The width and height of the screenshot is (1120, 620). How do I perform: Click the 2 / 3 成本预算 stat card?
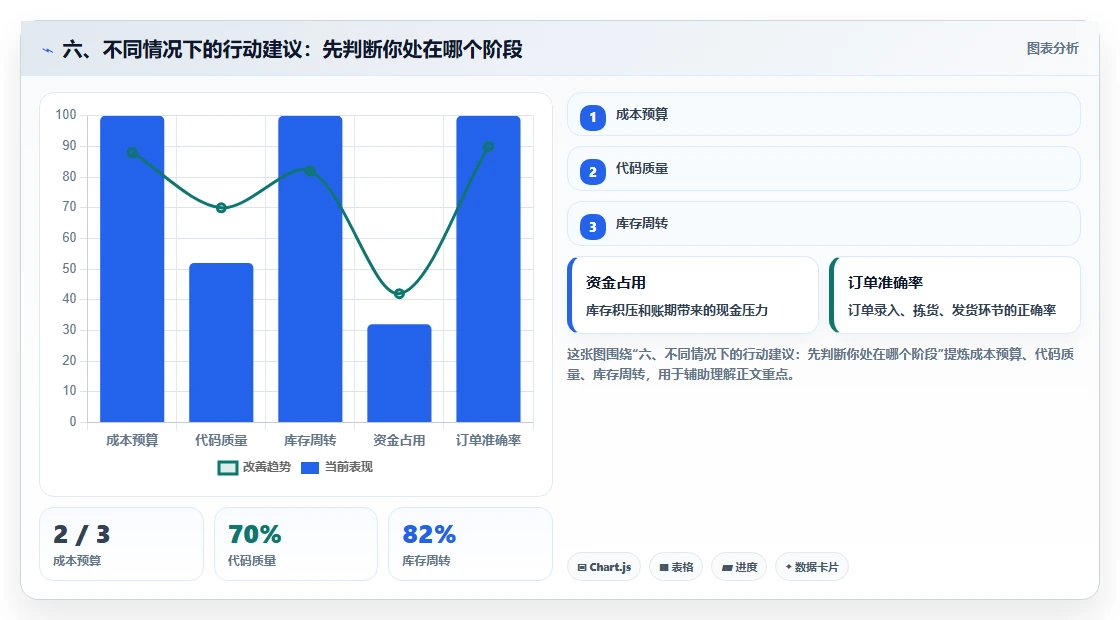point(121,544)
